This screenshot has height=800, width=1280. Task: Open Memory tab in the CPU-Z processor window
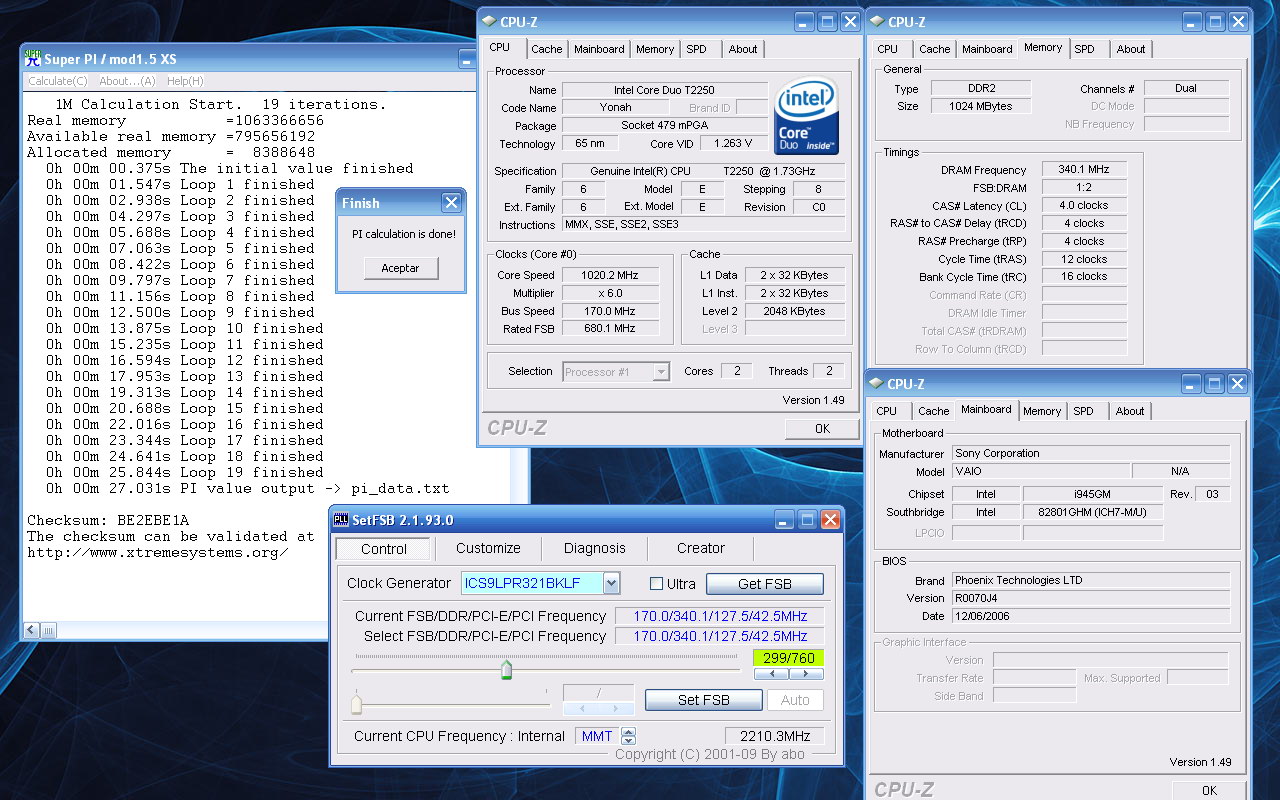click(x=655, y=49)
